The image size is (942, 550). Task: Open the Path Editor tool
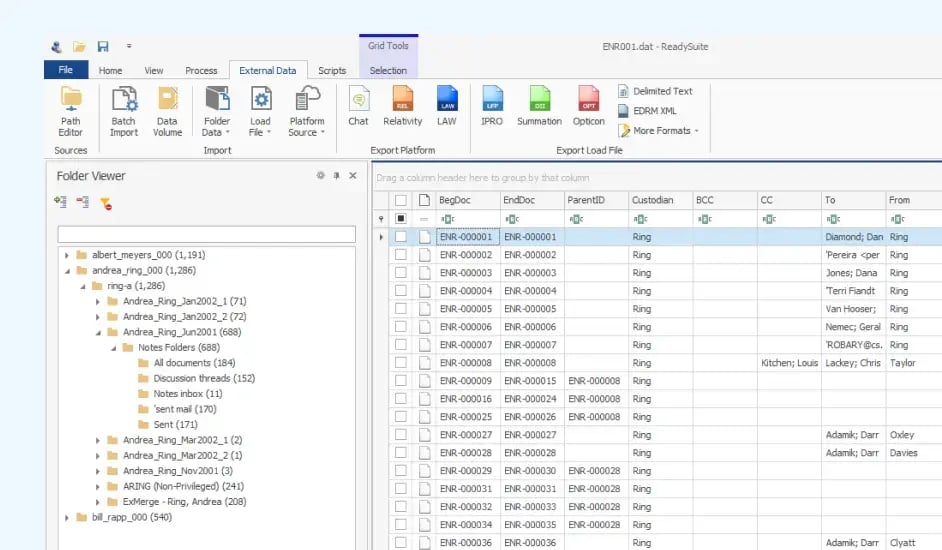pos(70,110)
